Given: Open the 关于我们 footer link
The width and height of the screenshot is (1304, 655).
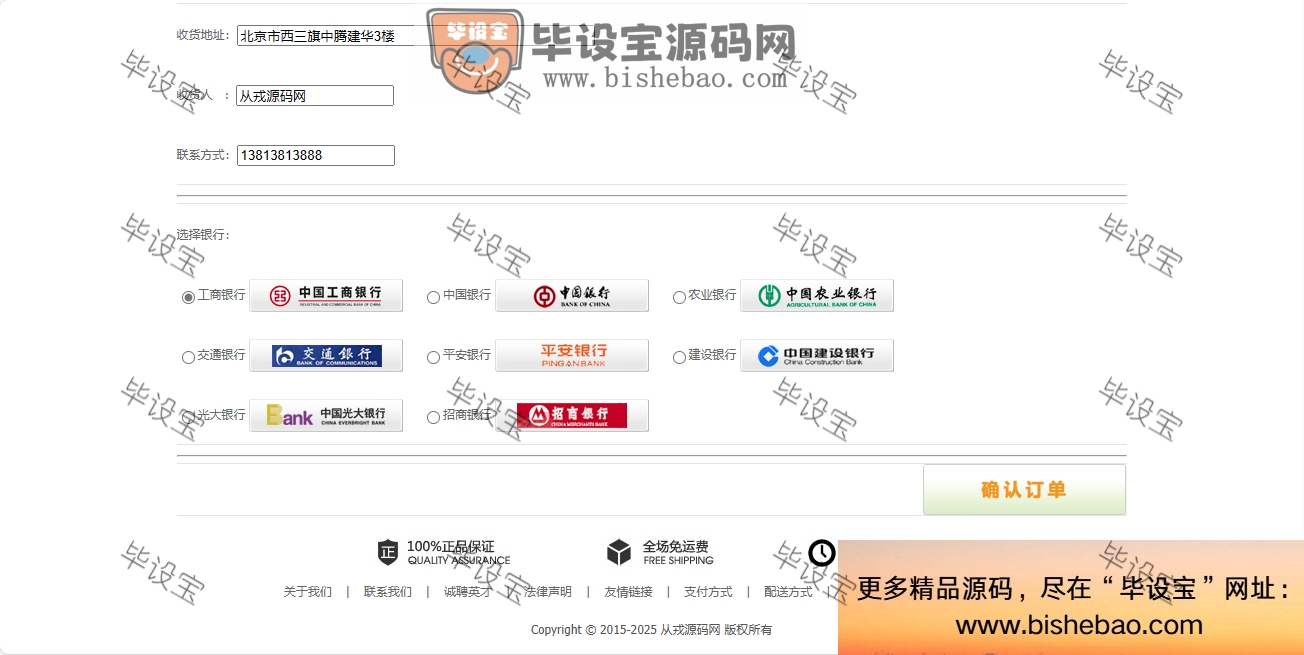Looking at the screenshot, I should click(x=308, y=592).
